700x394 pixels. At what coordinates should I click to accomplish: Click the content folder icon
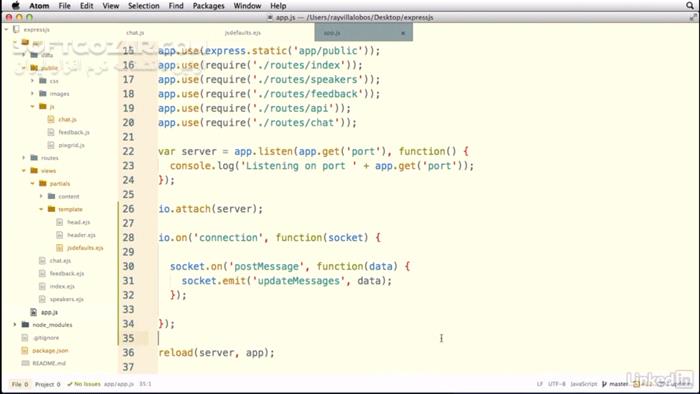51,196
